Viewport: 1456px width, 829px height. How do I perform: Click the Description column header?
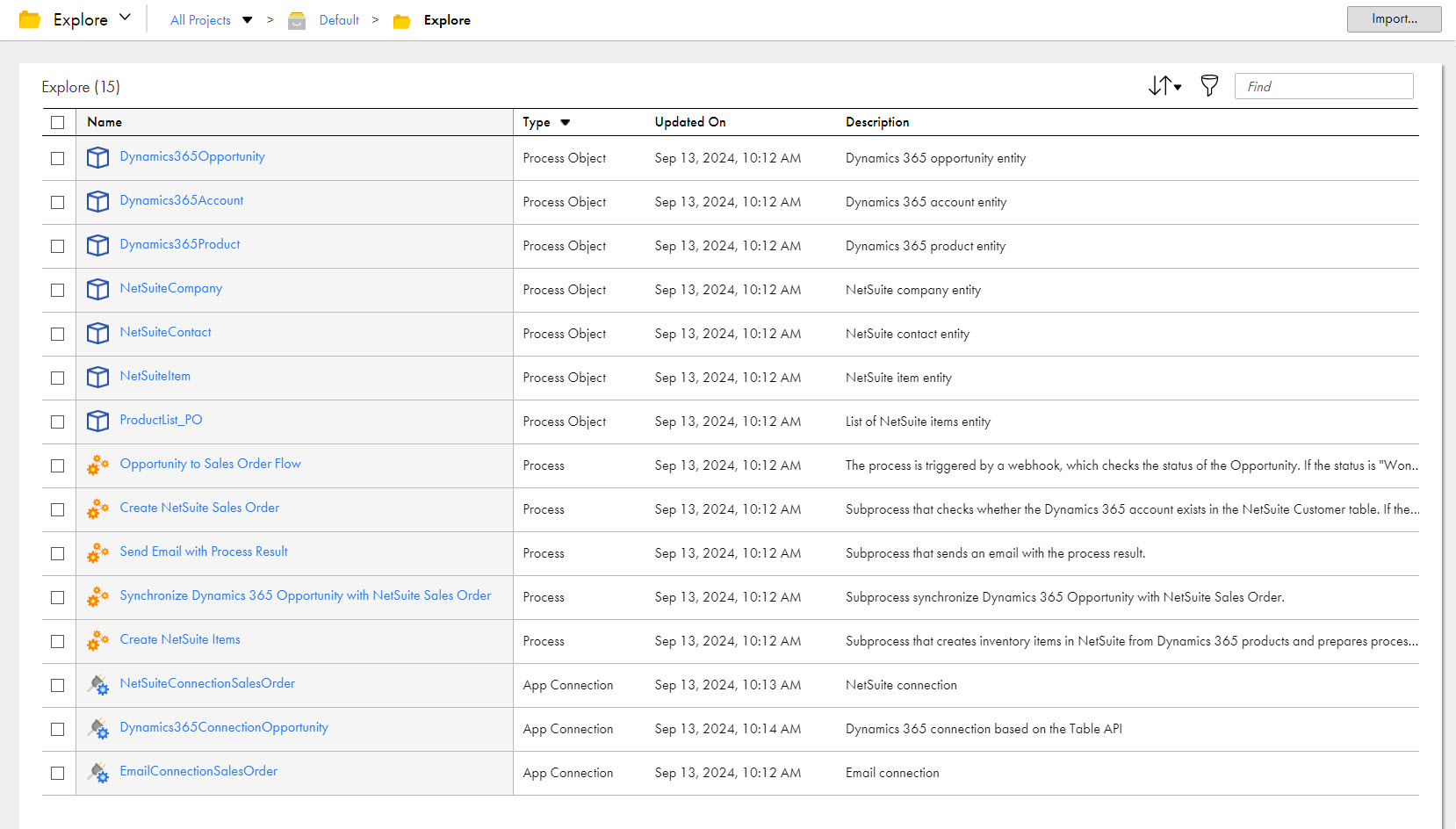[x=877, y=122]
